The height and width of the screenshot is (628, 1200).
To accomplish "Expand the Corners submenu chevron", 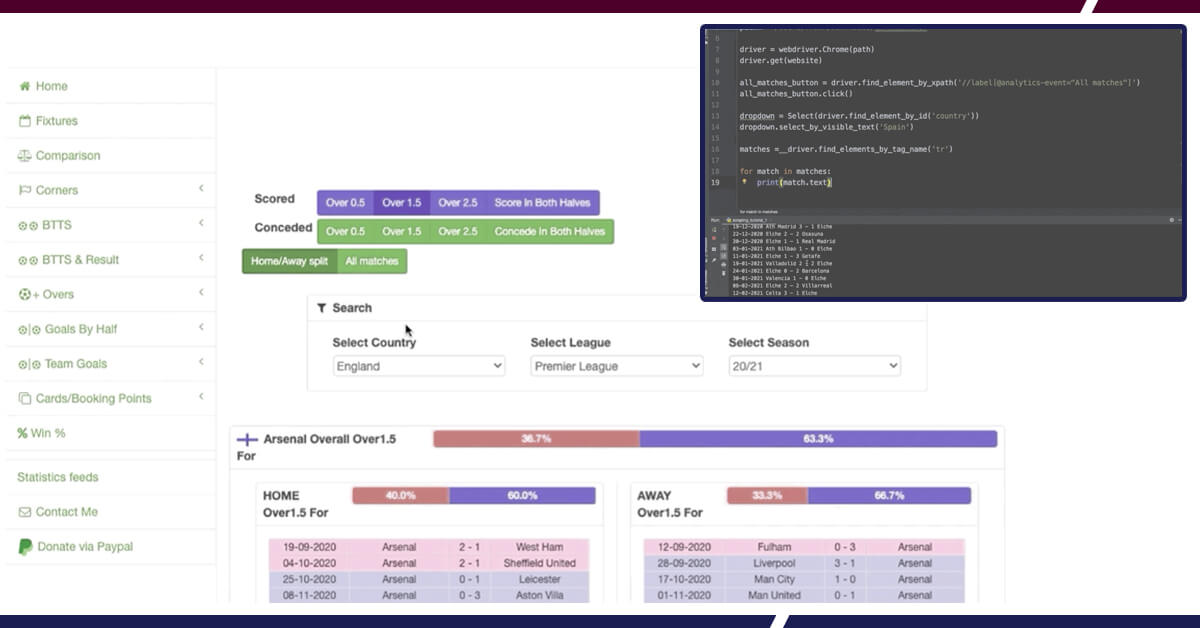I will (x=201, y=188).
